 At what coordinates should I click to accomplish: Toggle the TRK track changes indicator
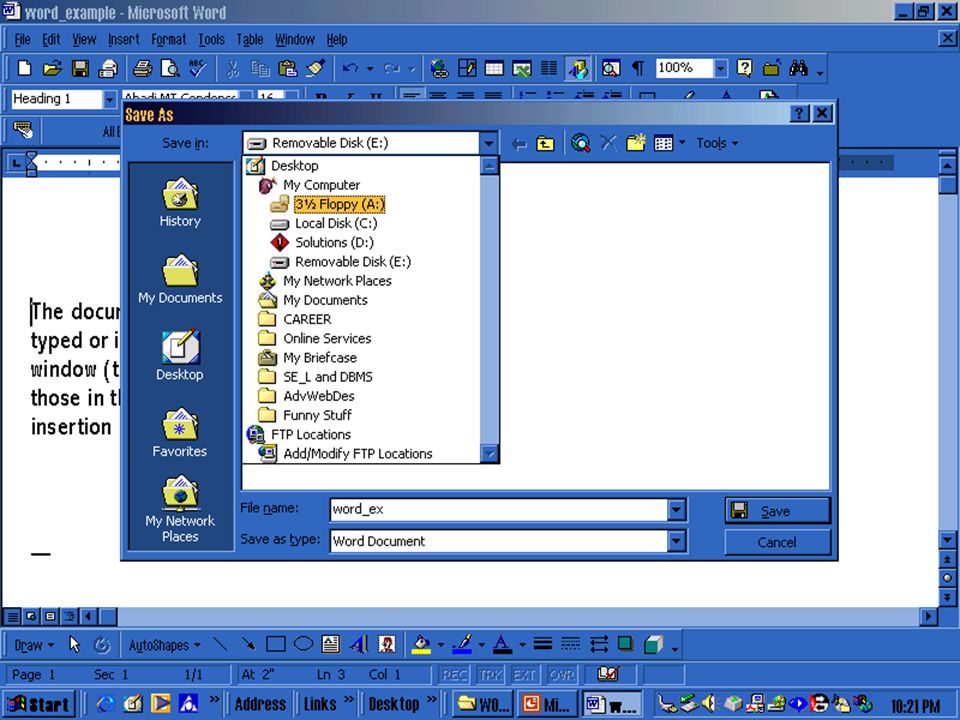(x=490, y=675)
